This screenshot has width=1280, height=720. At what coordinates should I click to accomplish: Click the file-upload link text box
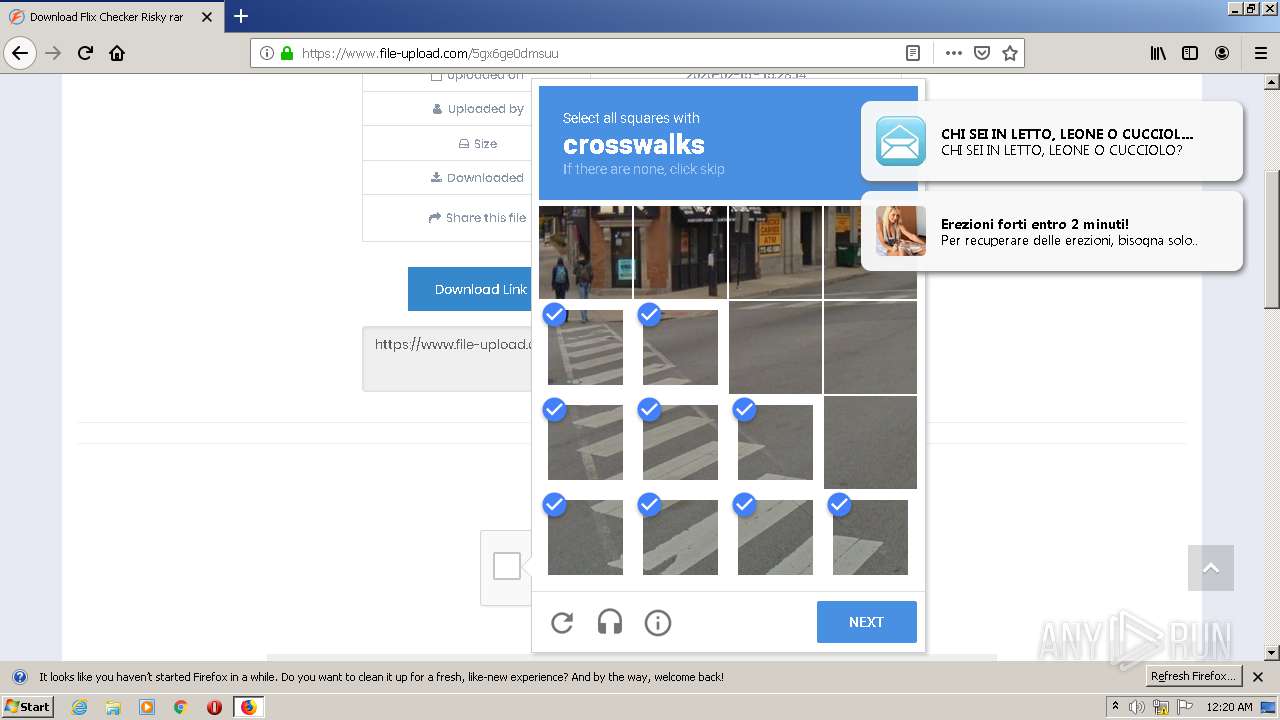447,358
